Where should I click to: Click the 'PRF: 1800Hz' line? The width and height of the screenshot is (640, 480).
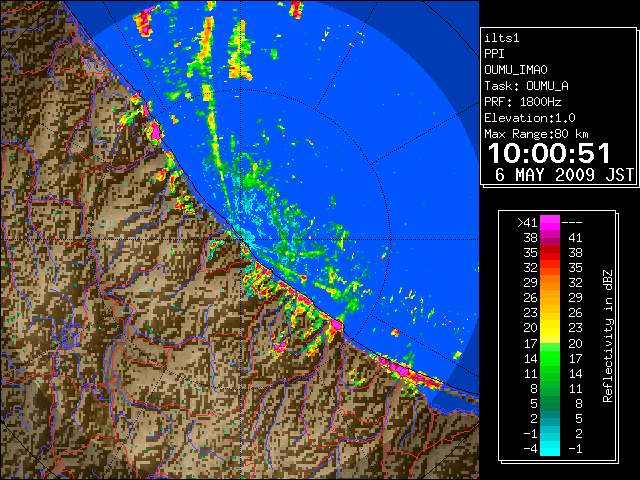click(x=523, y=102)
